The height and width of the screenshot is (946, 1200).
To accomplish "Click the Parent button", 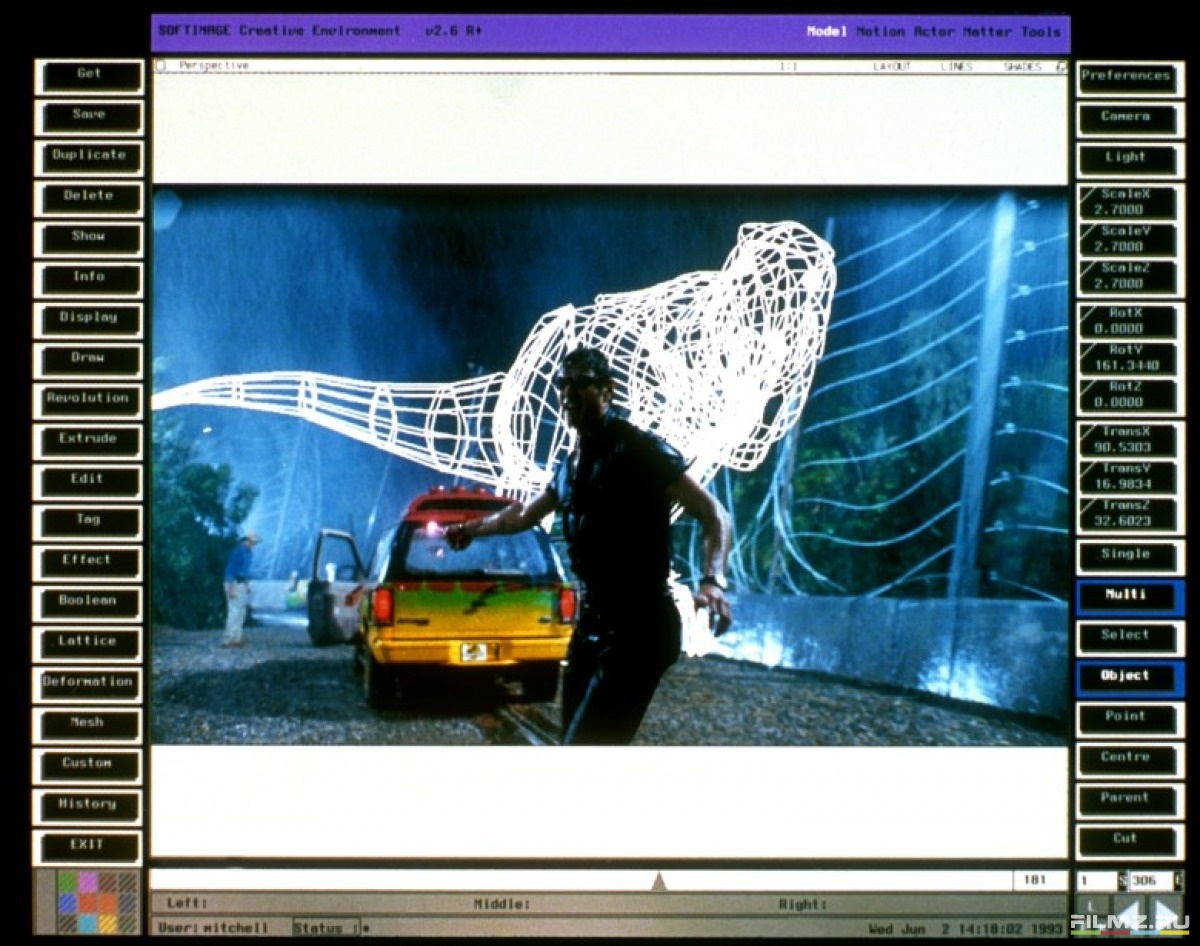I will tap(1130, 801).
